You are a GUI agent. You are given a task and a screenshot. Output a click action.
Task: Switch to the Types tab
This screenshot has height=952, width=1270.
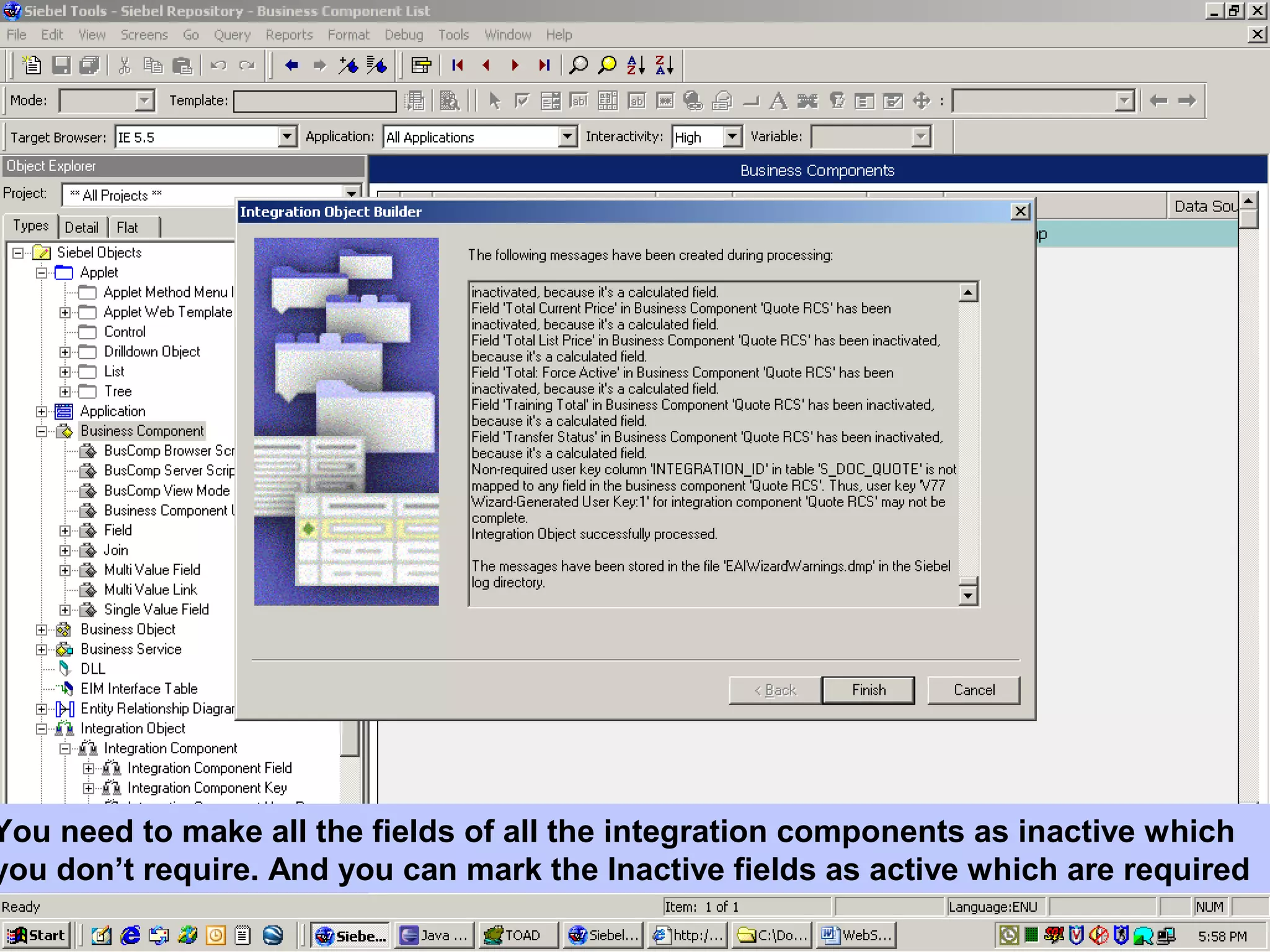pyautogui.click(x=31, y=226)
